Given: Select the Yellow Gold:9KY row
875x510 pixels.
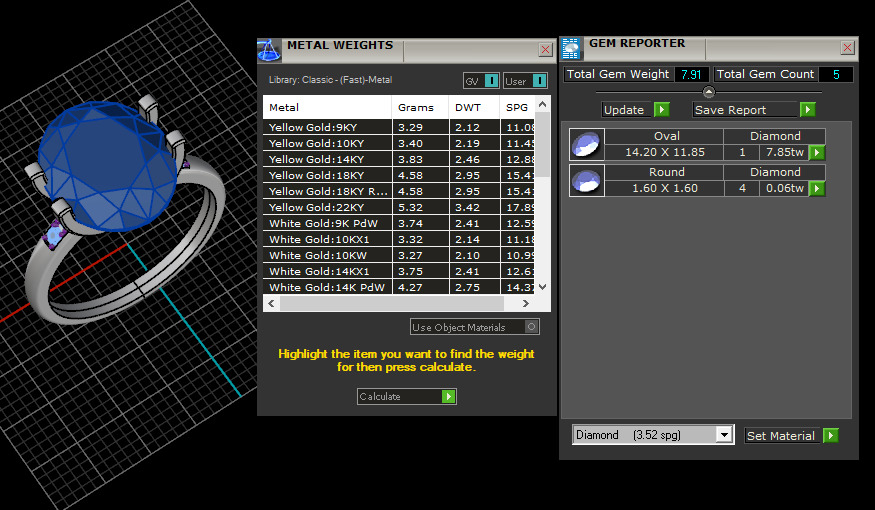Looking at the screenshot, I should 399,127.
